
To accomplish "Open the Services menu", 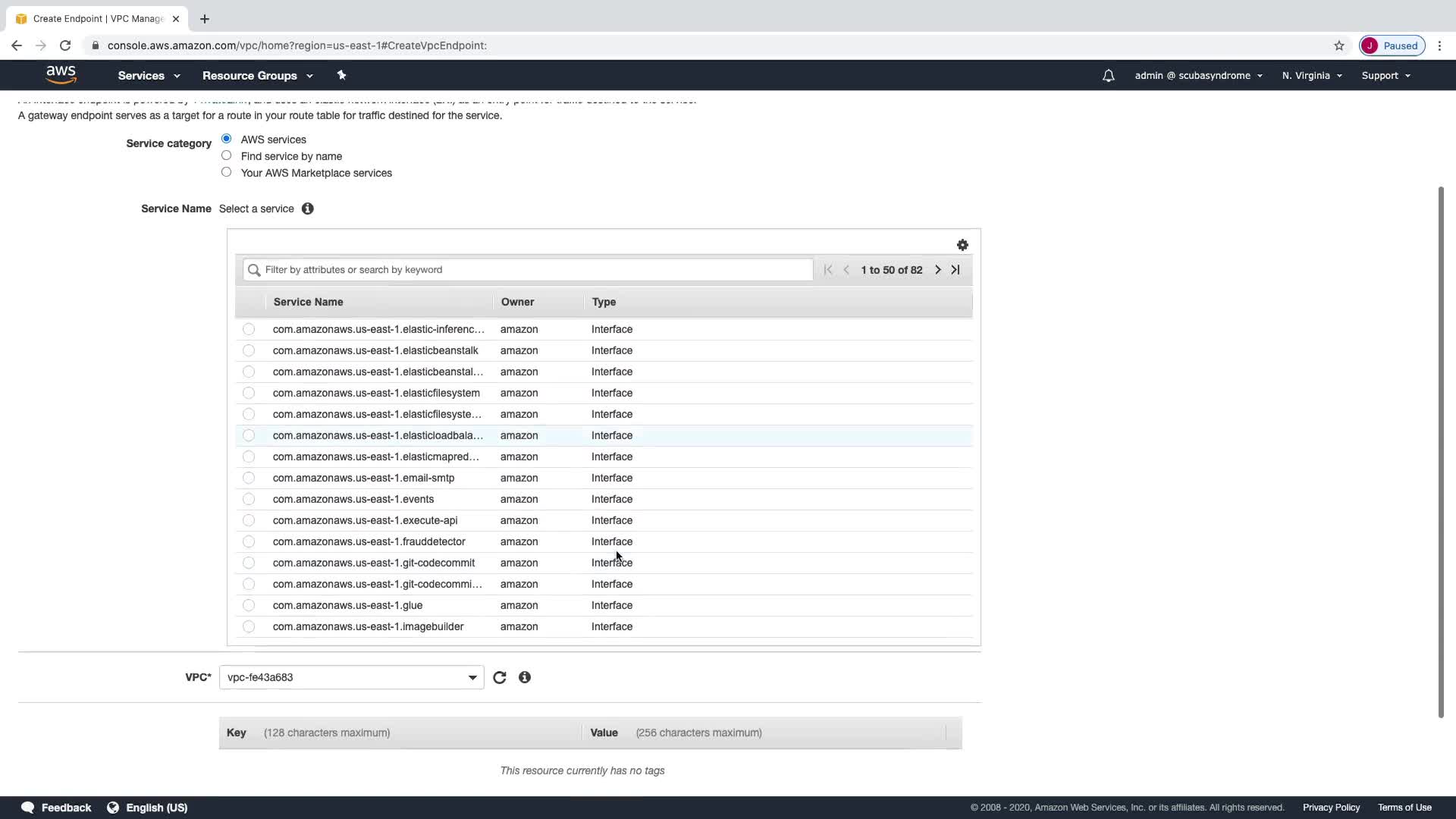I will pos(149,76).
